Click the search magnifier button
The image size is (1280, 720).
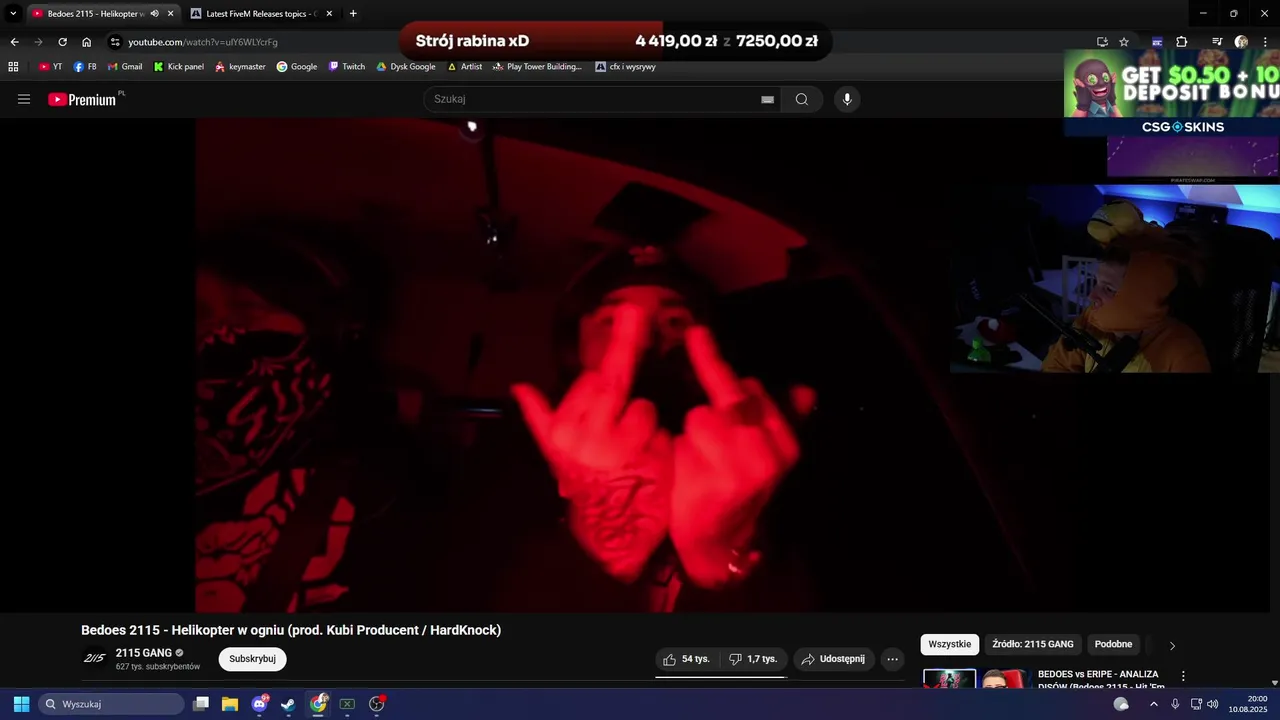802,99
